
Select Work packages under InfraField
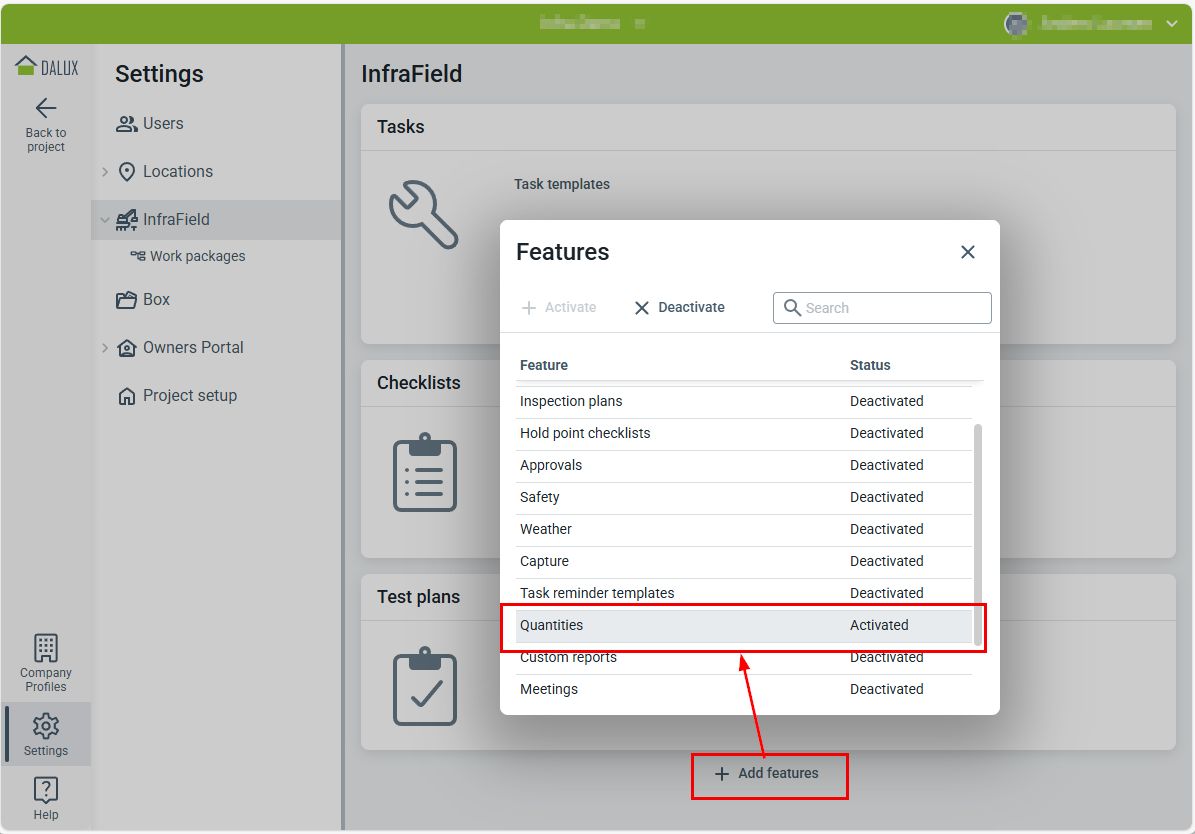(197, 256)
